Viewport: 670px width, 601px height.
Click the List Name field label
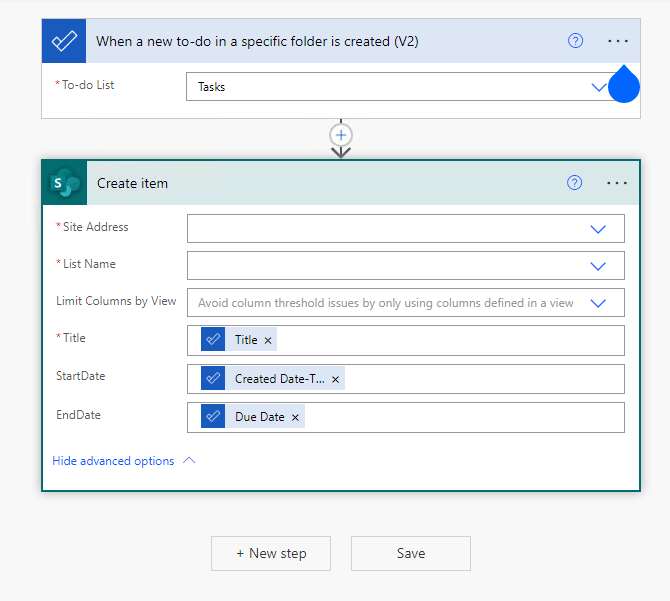[x=89, y=264]
